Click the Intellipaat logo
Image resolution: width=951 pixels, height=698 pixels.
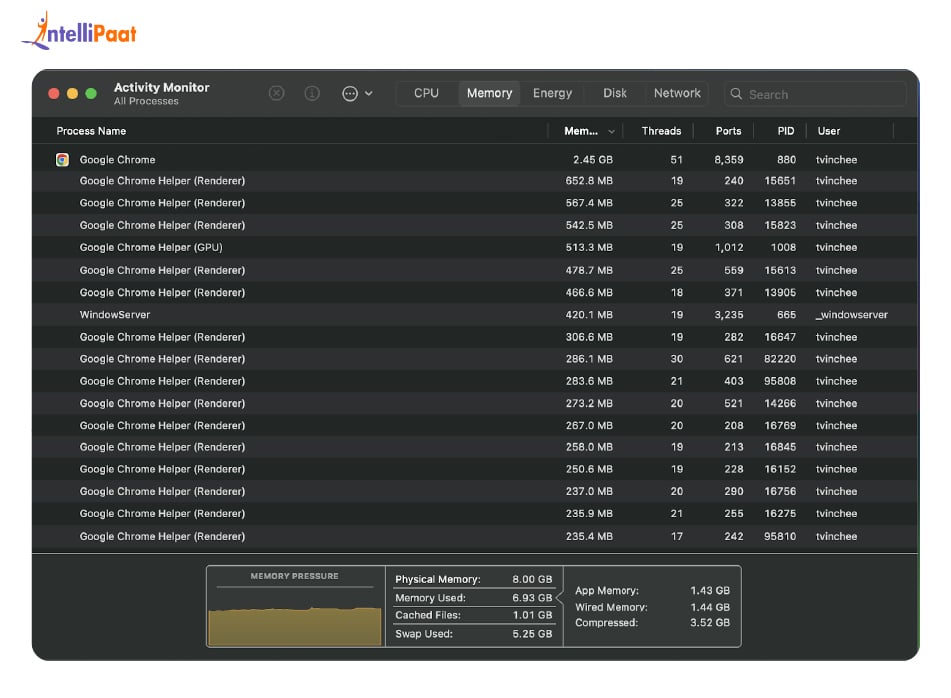(x=79, y=31)
